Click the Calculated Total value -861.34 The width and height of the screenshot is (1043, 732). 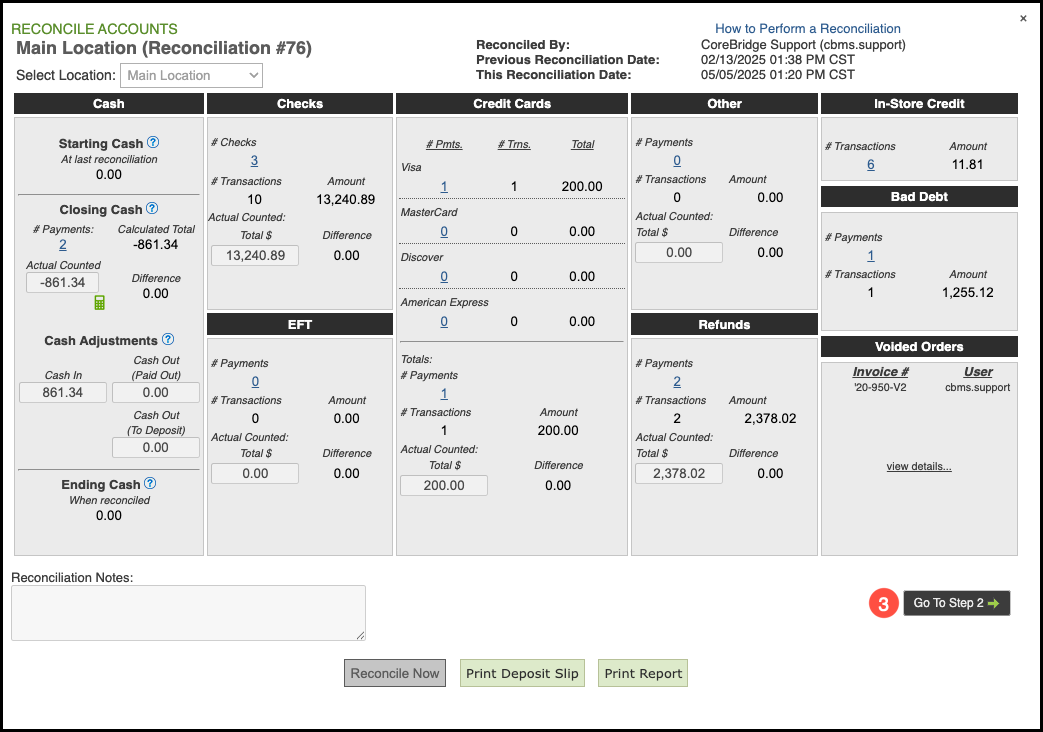pos(156,245)
